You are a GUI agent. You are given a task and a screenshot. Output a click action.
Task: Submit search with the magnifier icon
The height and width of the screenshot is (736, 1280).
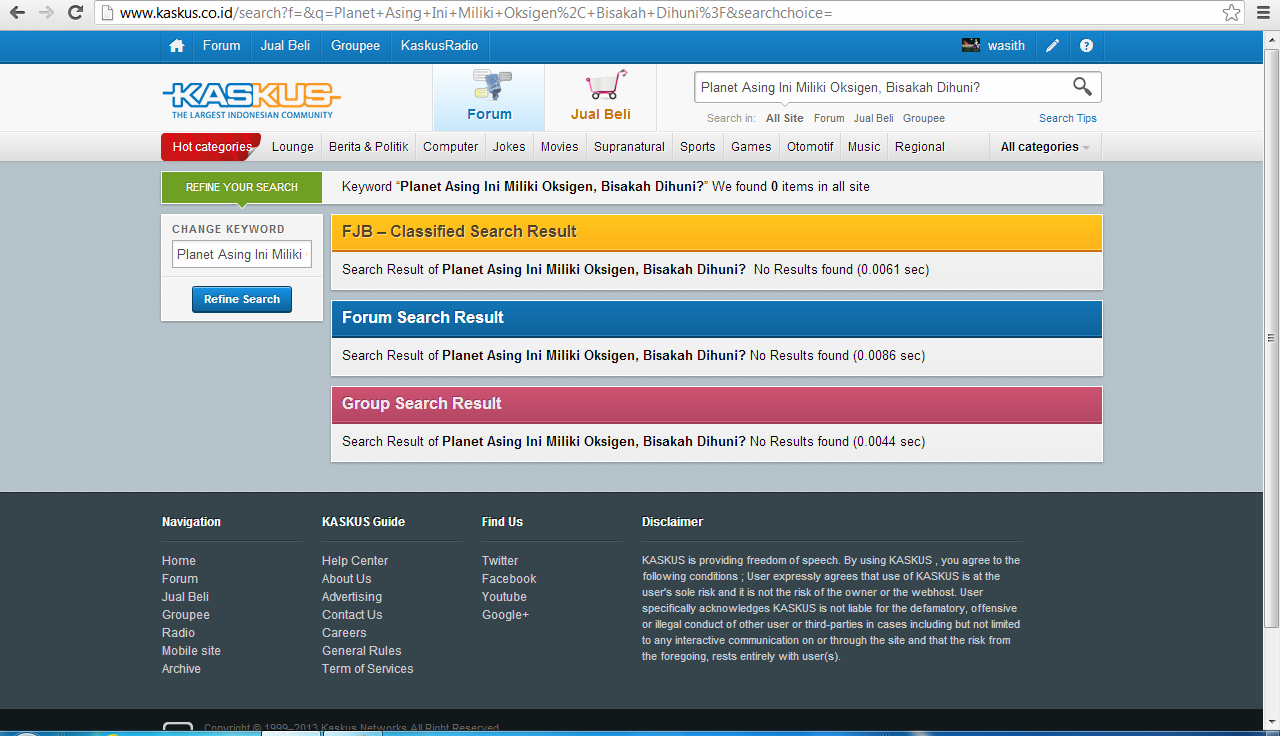click(x=1082, y=87)
